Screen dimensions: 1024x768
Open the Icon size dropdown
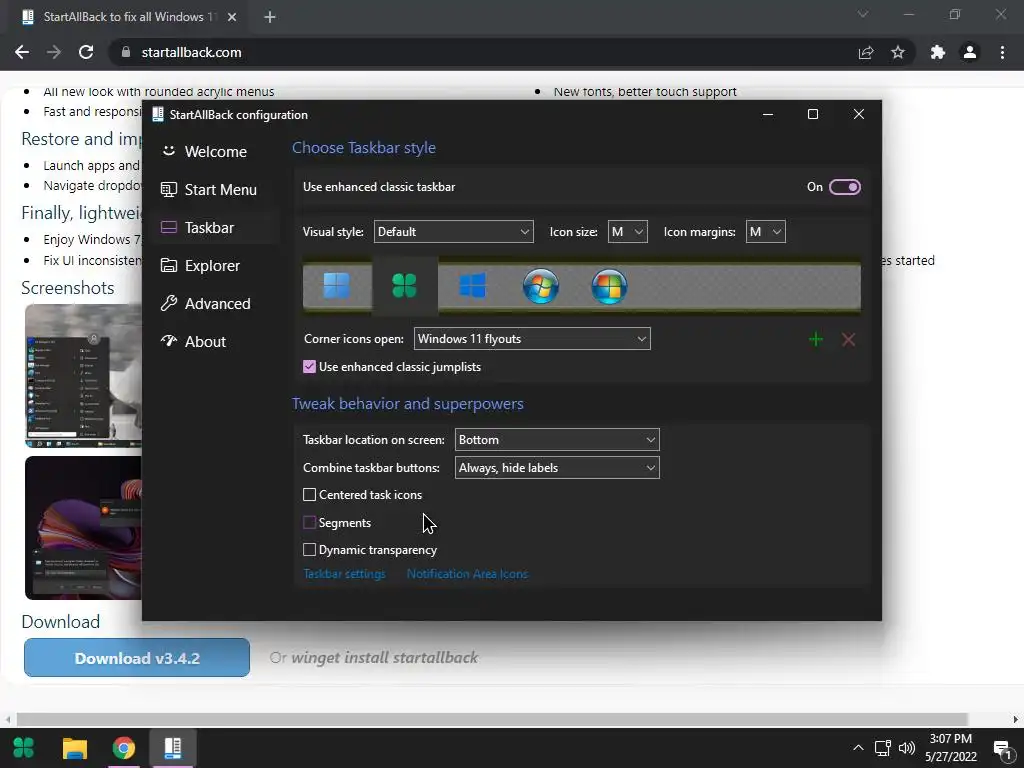click(x=628, y=232)
